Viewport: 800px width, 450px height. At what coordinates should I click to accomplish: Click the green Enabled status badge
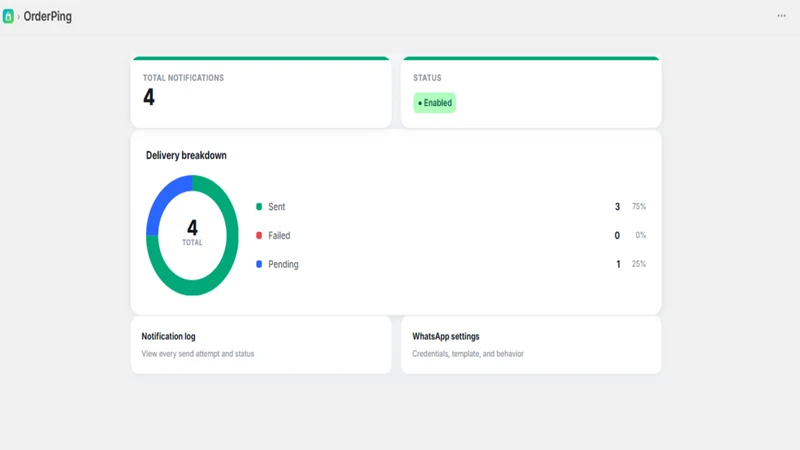[435, 103]
